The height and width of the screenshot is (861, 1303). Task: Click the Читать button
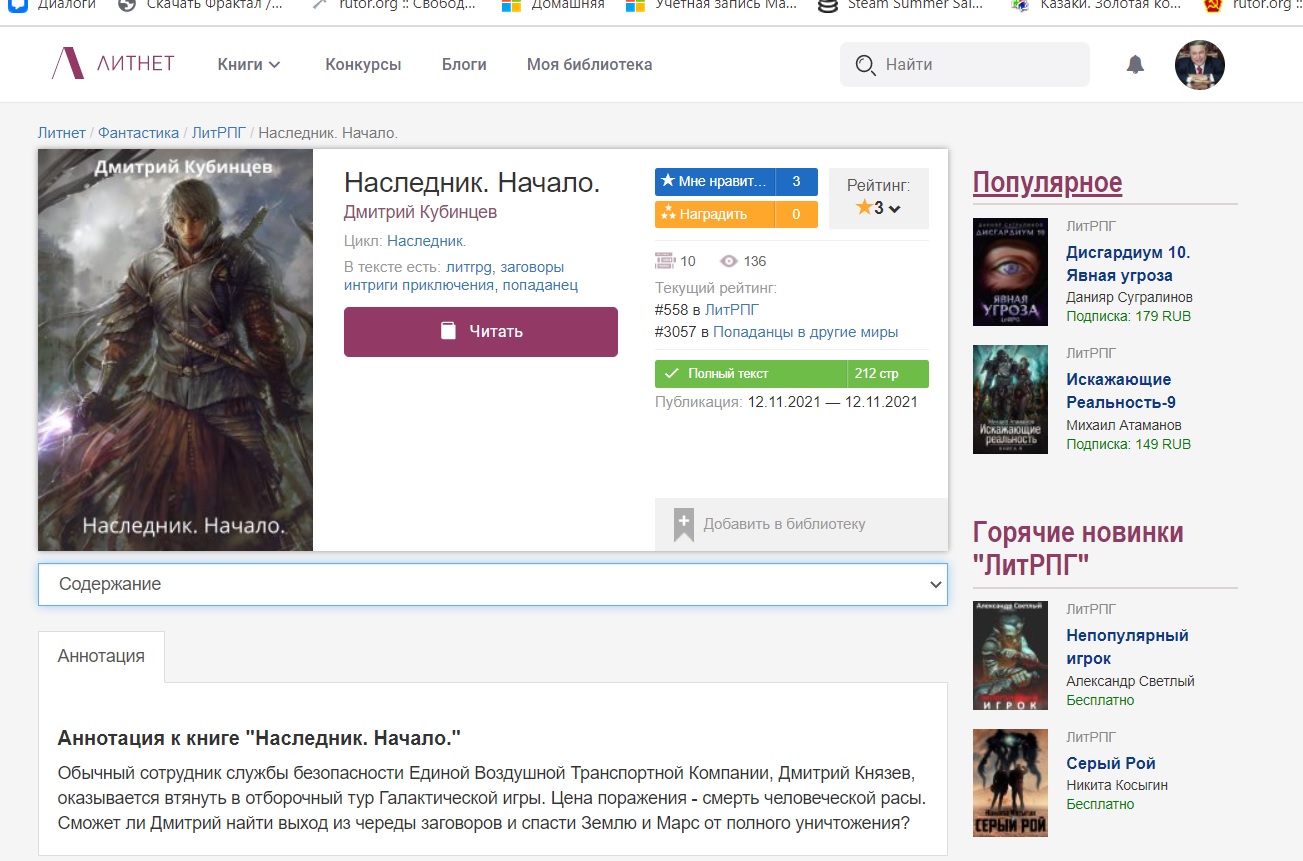[x=481, y=332]
